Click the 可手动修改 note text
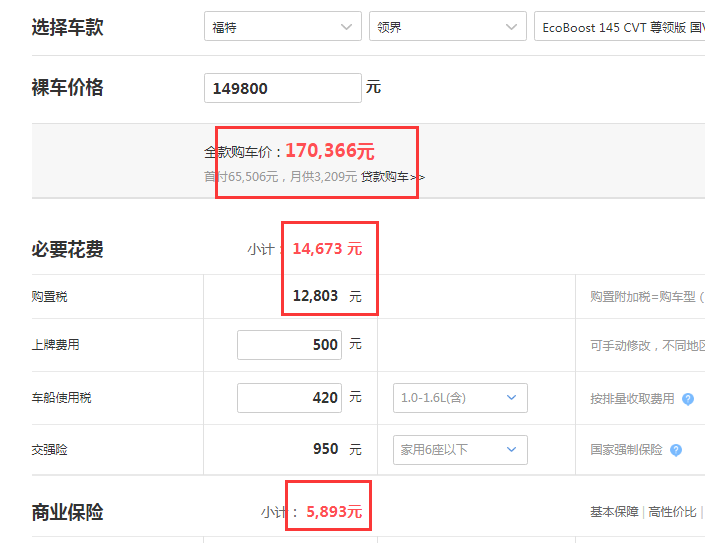This screenshot has width=705, height=543. (647, 345)
